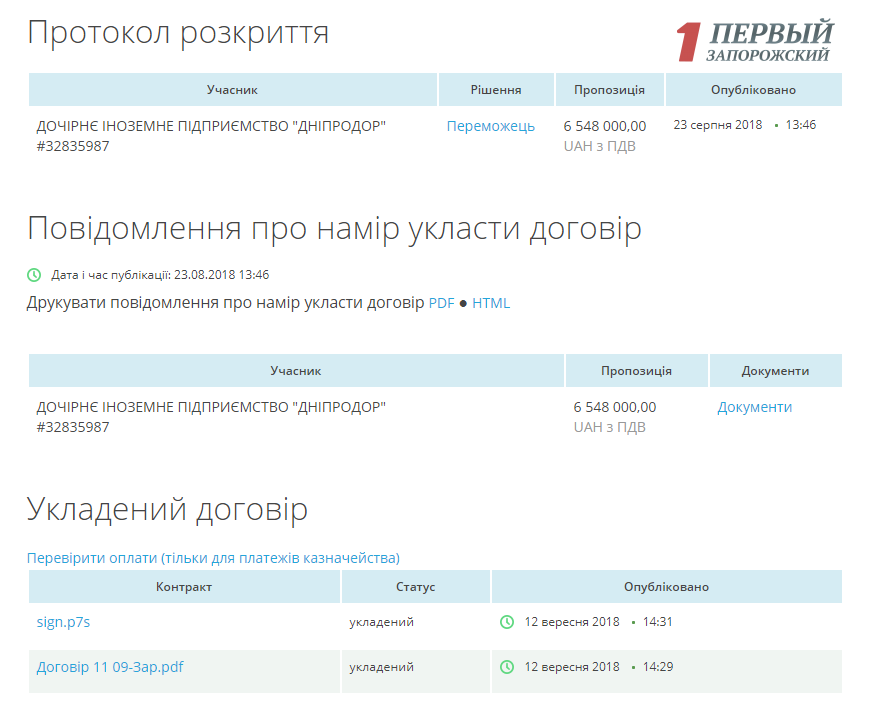The height and width of the screenshot is (712, 872).
Task: Click the 23 серпня 2018 published date
Action: point(717,126)
